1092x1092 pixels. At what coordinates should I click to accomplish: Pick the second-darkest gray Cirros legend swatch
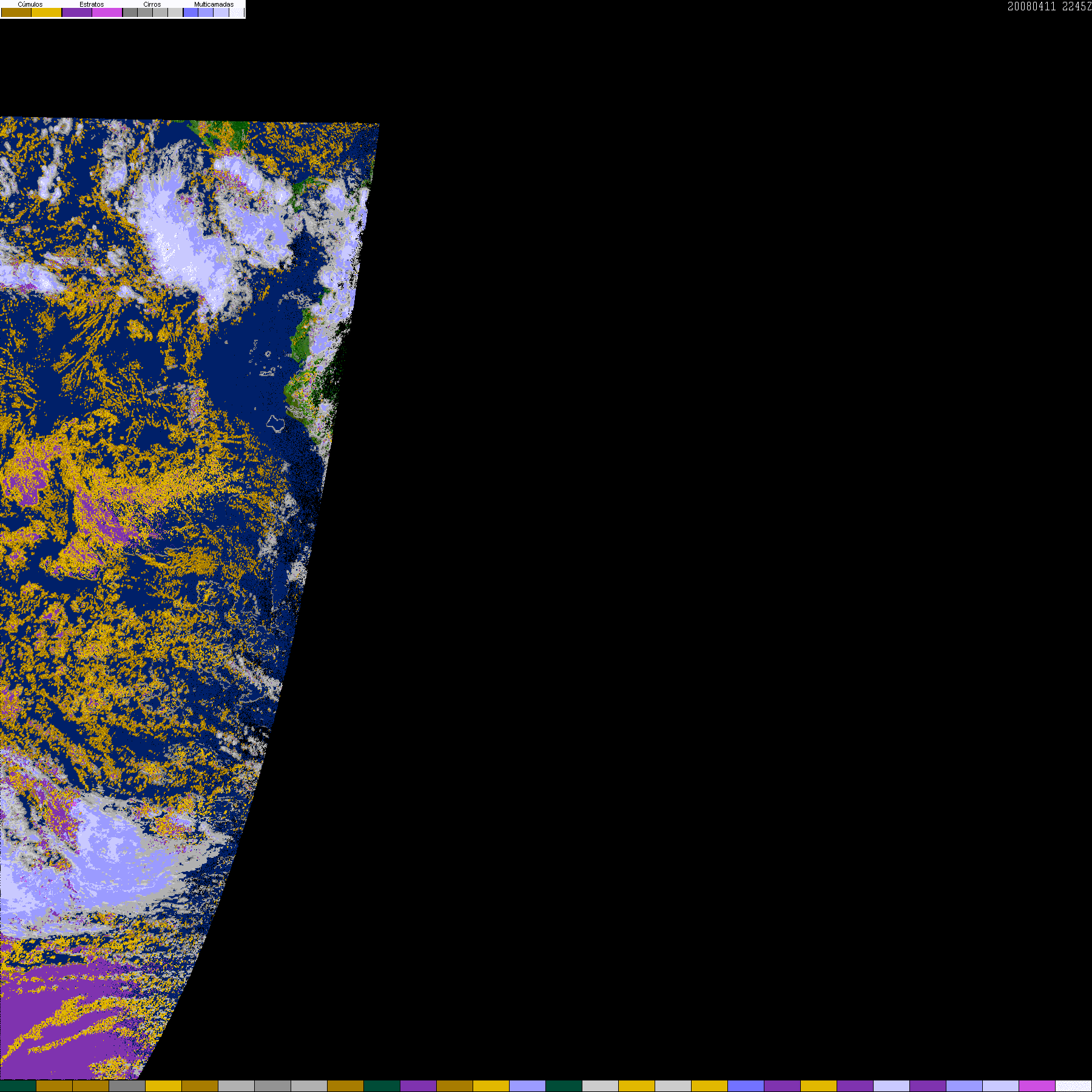(145, 12)
